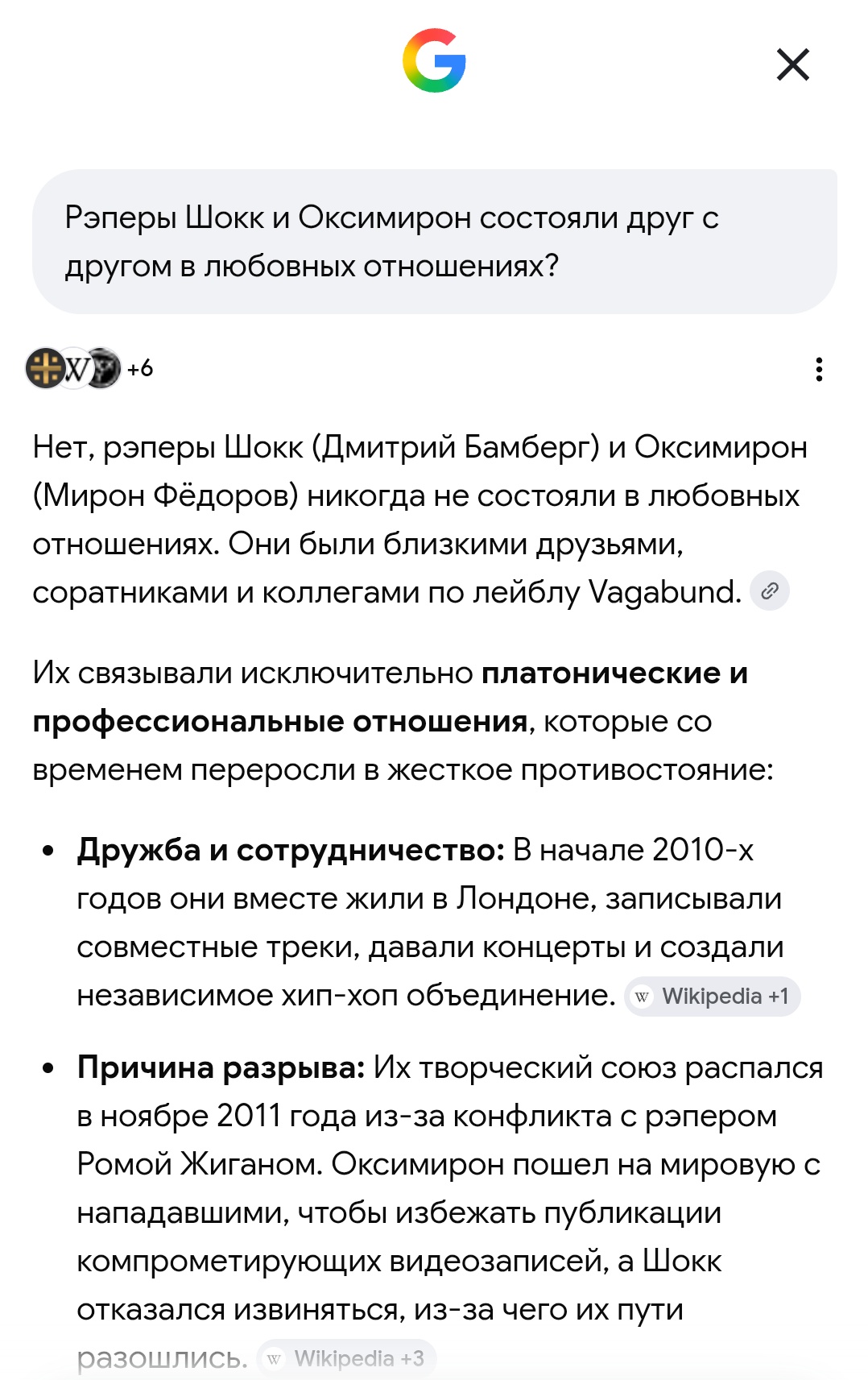Click the small W icon in Wikipedia +3 chip
Image resolution: width=868 pixels, height=1380 pixels.
pos(275,1358)
